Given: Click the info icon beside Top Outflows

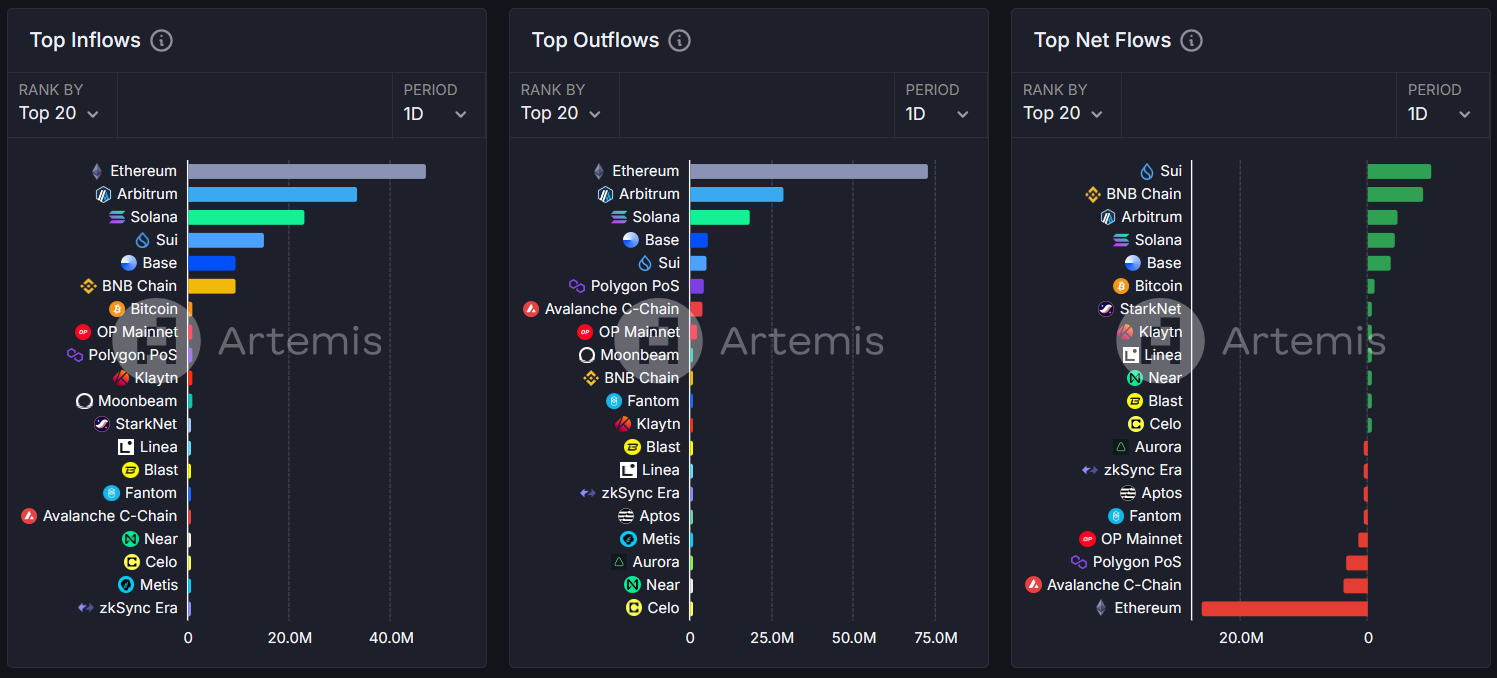Looking at the screenshot, I should 679,40.
